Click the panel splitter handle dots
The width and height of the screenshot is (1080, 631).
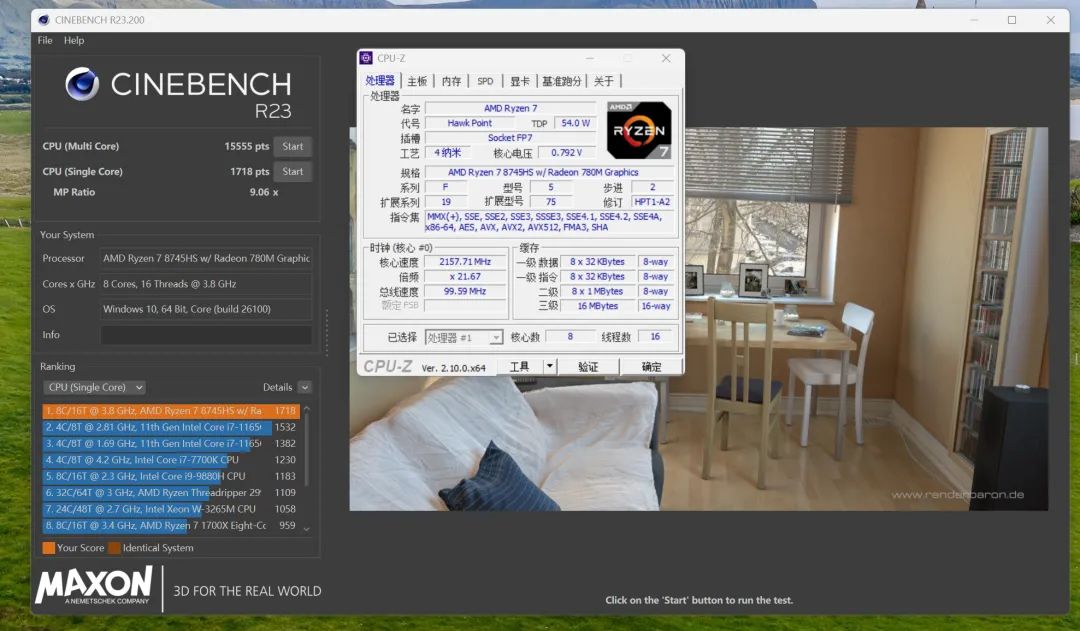(x=326, y=332)
